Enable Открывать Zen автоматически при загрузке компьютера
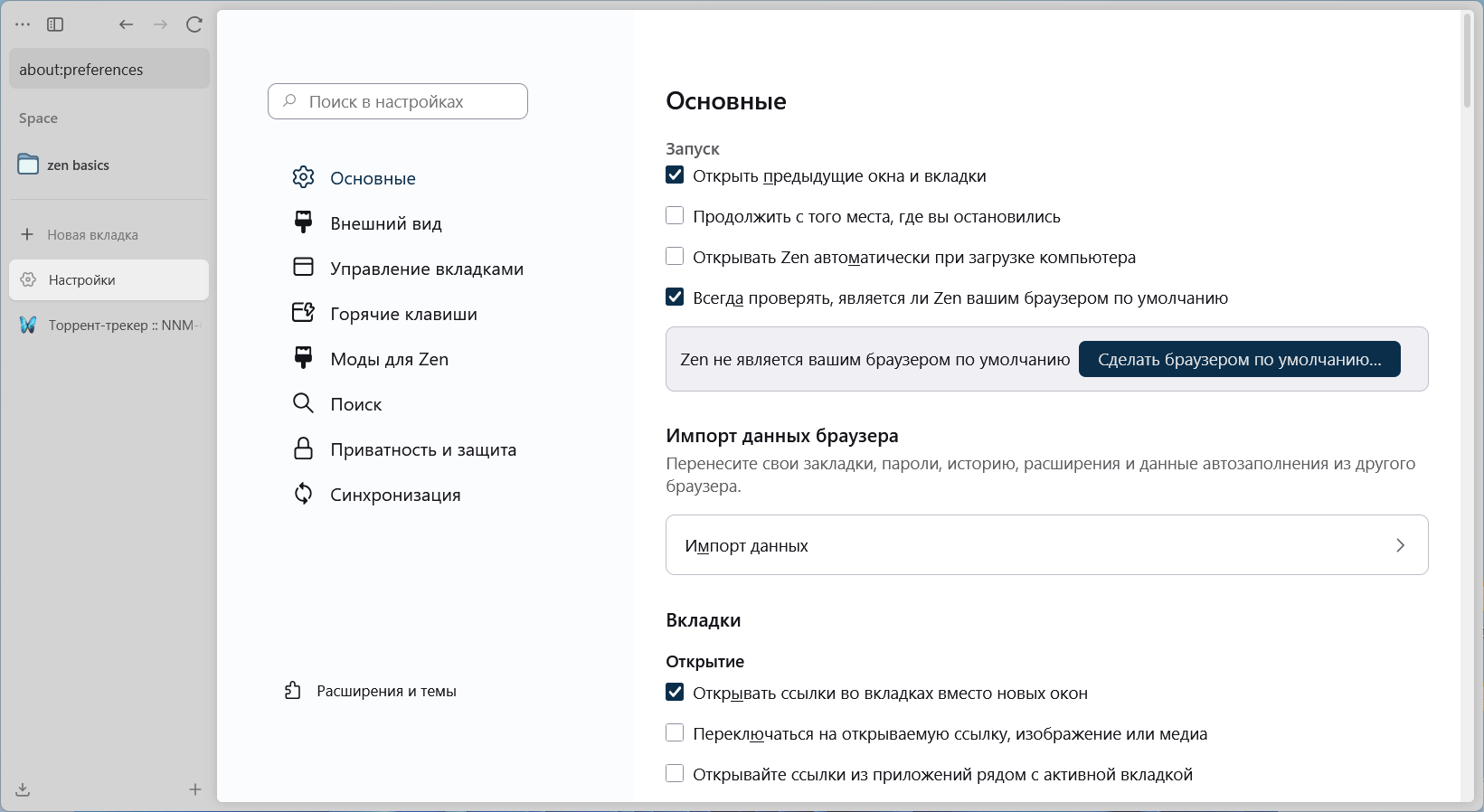Image resolution: width=1484 pixels, height=812 pixels. point(675,257)
